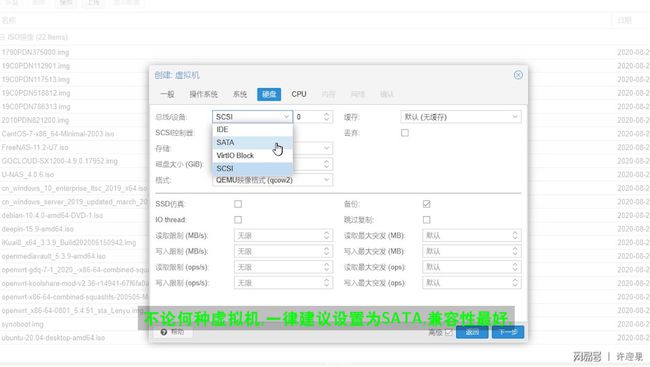The height and width of the screenshot is (367, 650).
Task: Click the 读取限制 (MB/s) field
Action: click(x=283, y=236)
